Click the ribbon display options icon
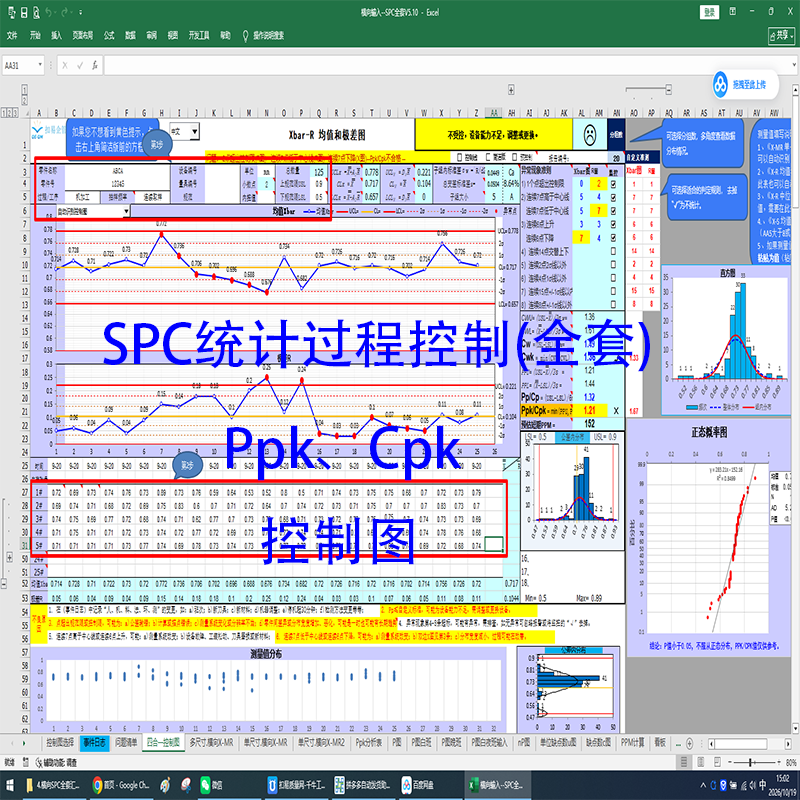Image resolution: width=800 pixels, height=800 pixels. [x=733, y=12]
